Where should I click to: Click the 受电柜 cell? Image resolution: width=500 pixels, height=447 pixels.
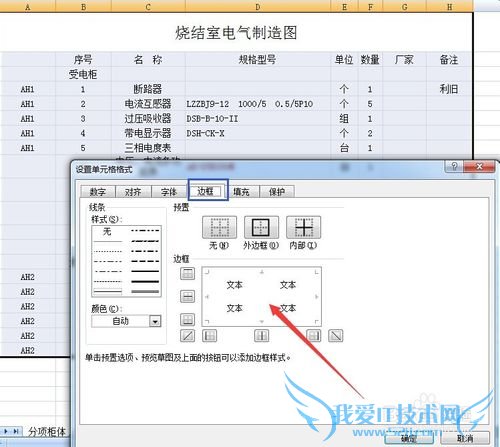pyautogui.click(x=83, y=74)
